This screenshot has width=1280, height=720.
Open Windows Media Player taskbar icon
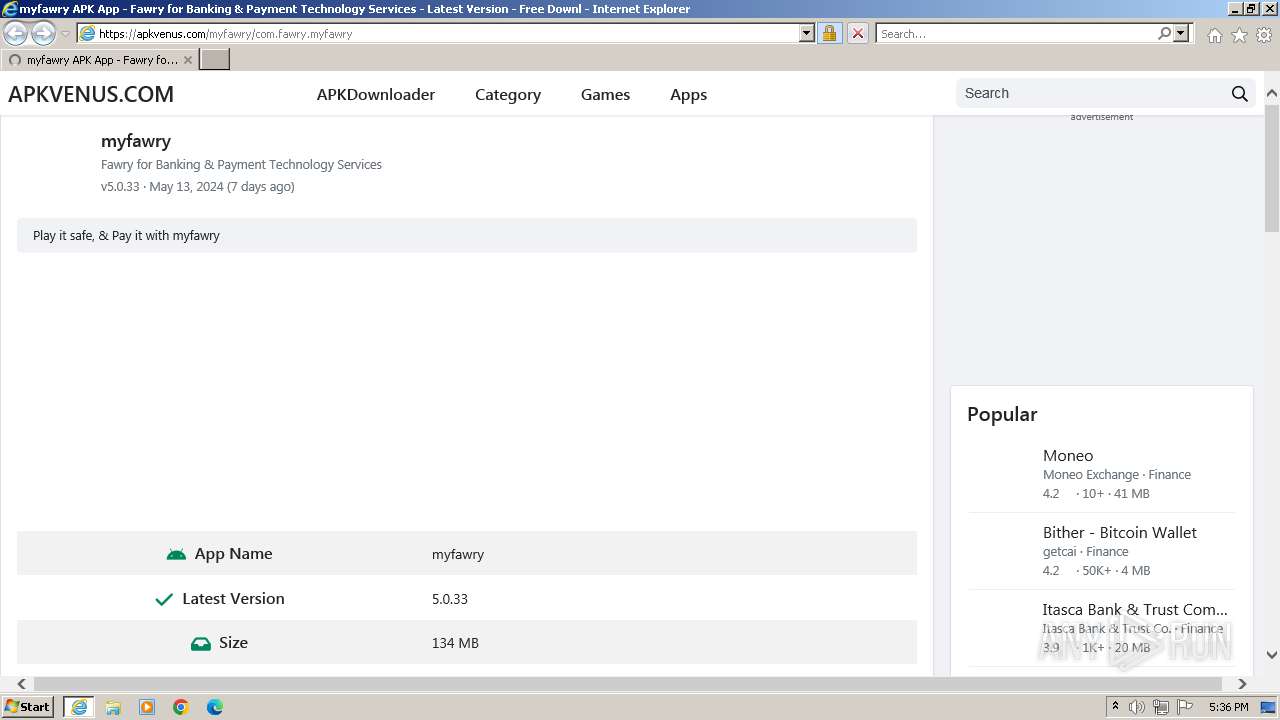[147, 707]
